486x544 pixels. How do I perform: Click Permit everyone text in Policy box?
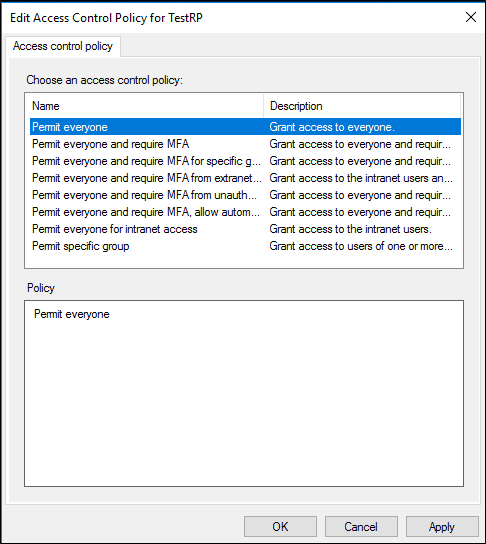pos(72,314)
